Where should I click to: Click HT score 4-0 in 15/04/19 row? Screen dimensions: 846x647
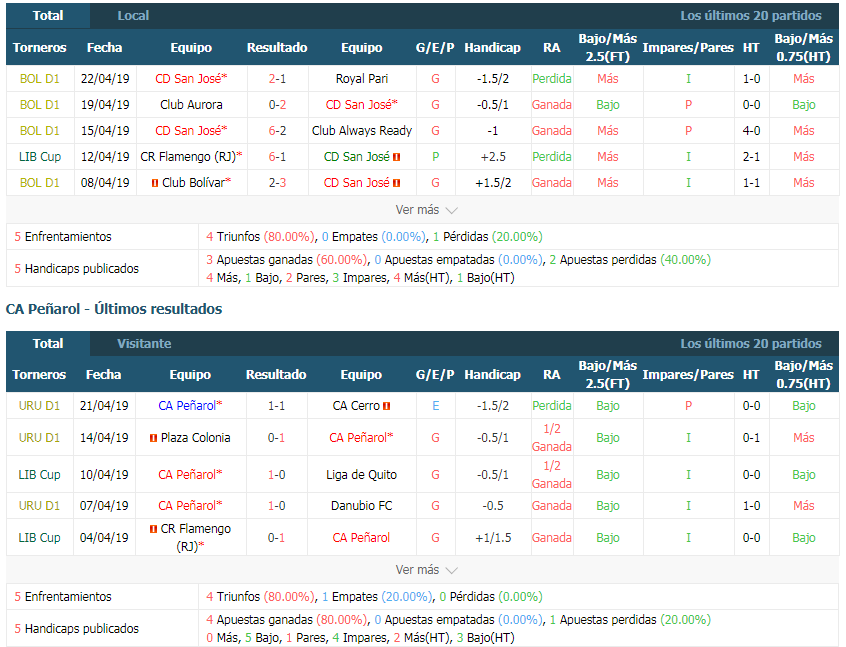(x=752, y=131)
